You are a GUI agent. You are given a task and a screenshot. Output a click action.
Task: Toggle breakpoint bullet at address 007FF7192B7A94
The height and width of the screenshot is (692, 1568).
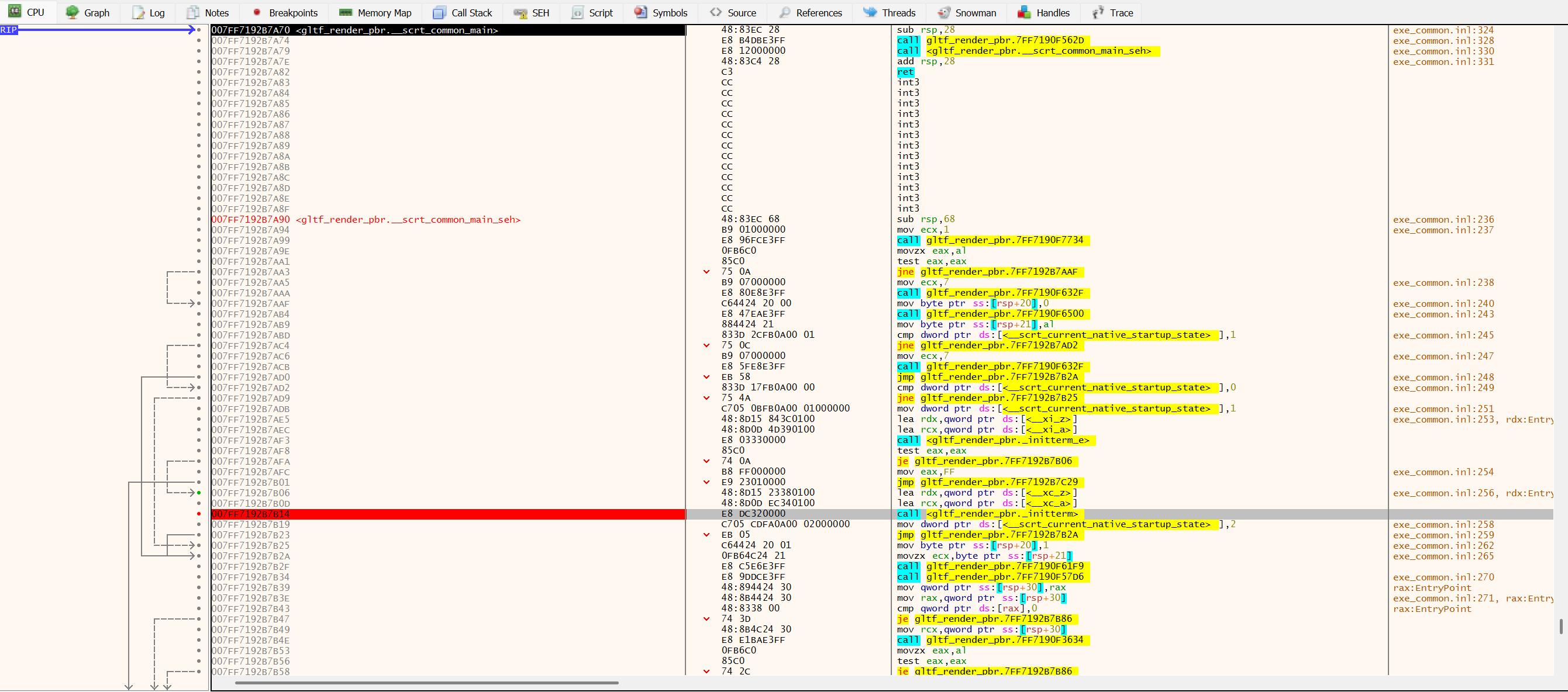(199, 230)
